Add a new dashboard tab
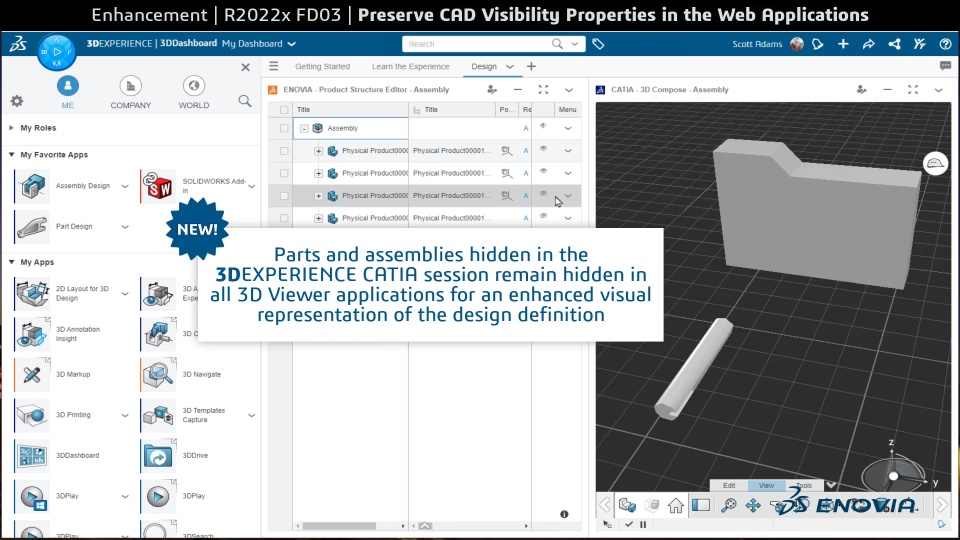The width and height of the screenshot is (960, 540). tap(531, 66)
